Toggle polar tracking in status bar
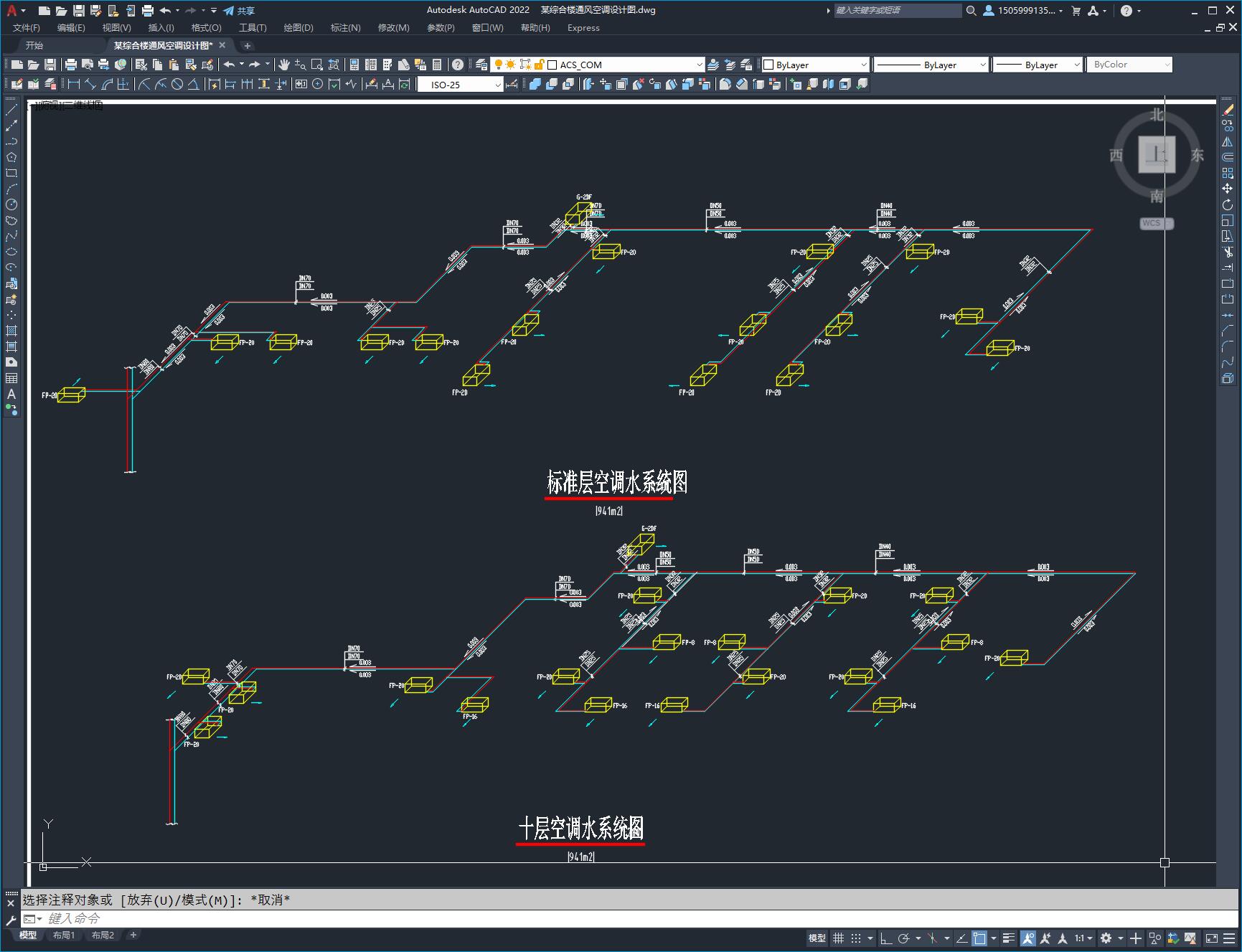The height and width of the screenshot is (952, 1242). (x=903, y=938)
